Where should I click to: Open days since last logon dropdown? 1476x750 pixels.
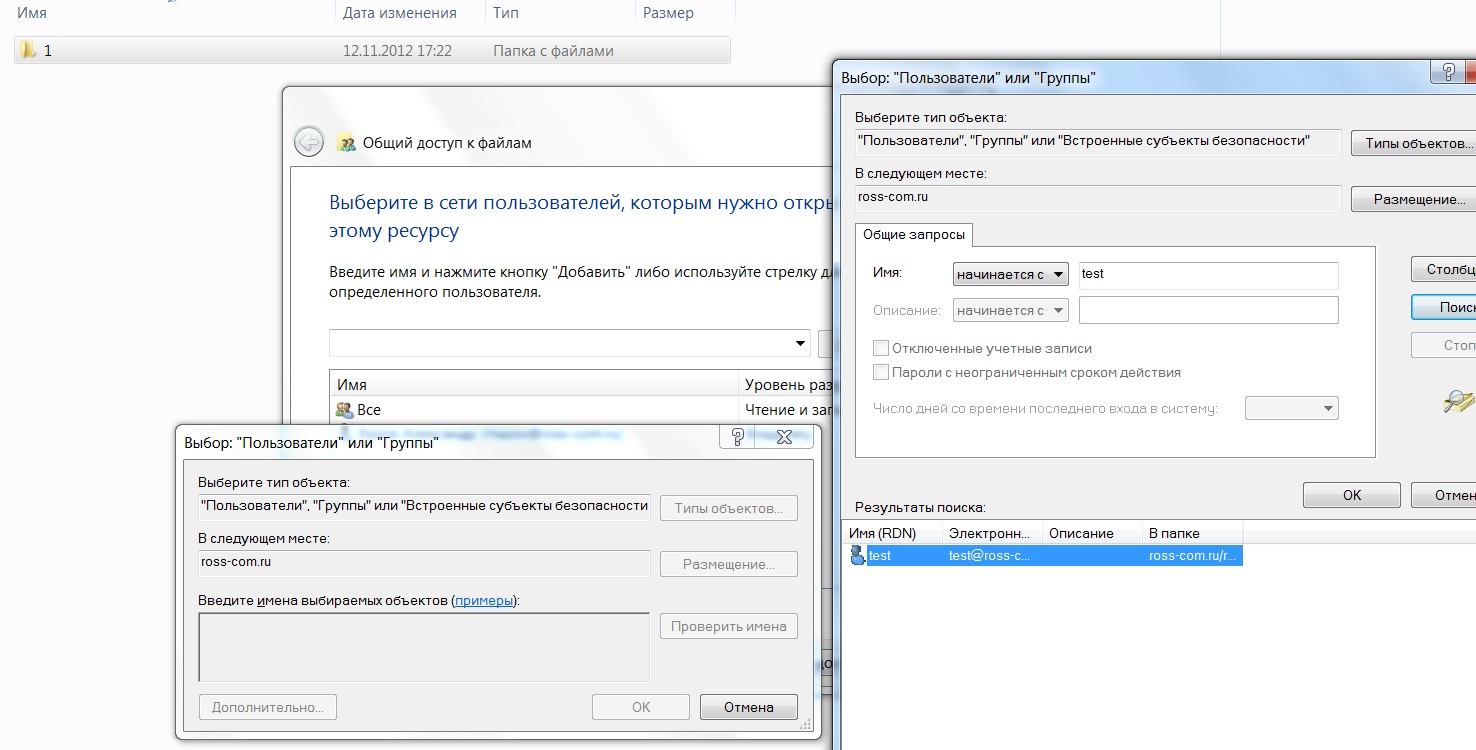click(x=1291, y=408)
